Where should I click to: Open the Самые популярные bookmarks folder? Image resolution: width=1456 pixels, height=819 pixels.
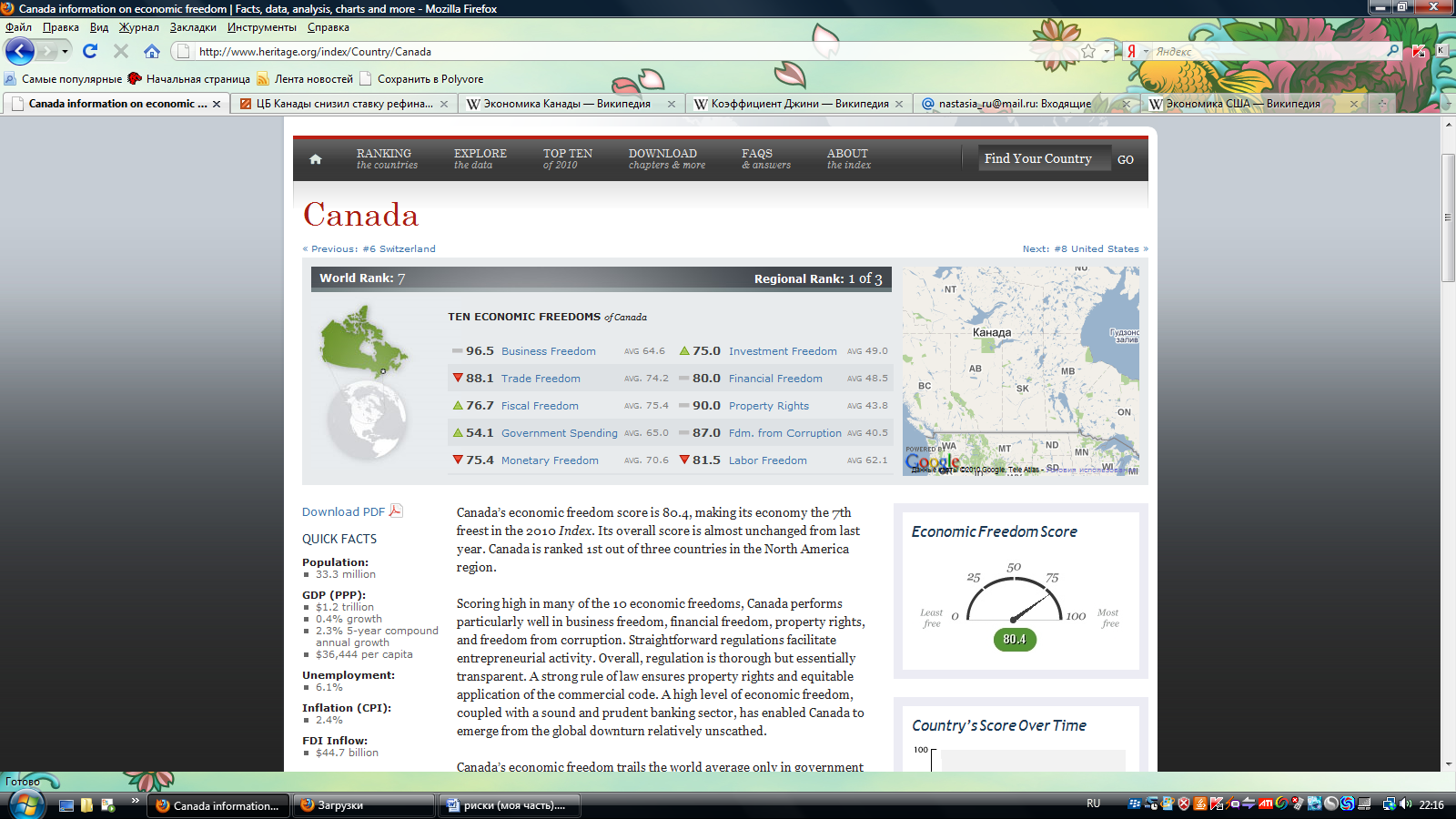[x=64, y=79]
